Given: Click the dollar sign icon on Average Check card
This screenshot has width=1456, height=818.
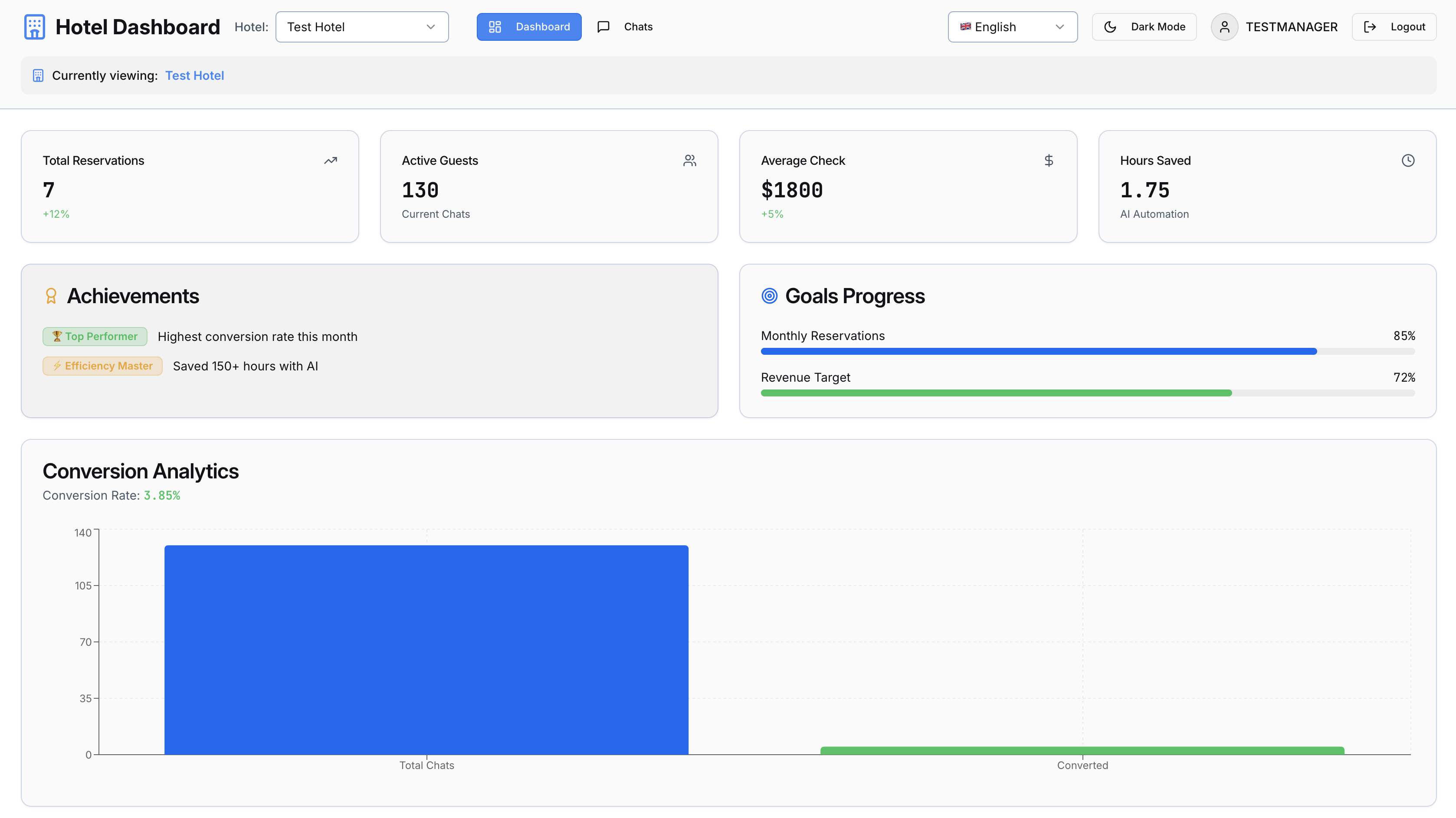Looking at the screenshot, I should [1049, 160].
